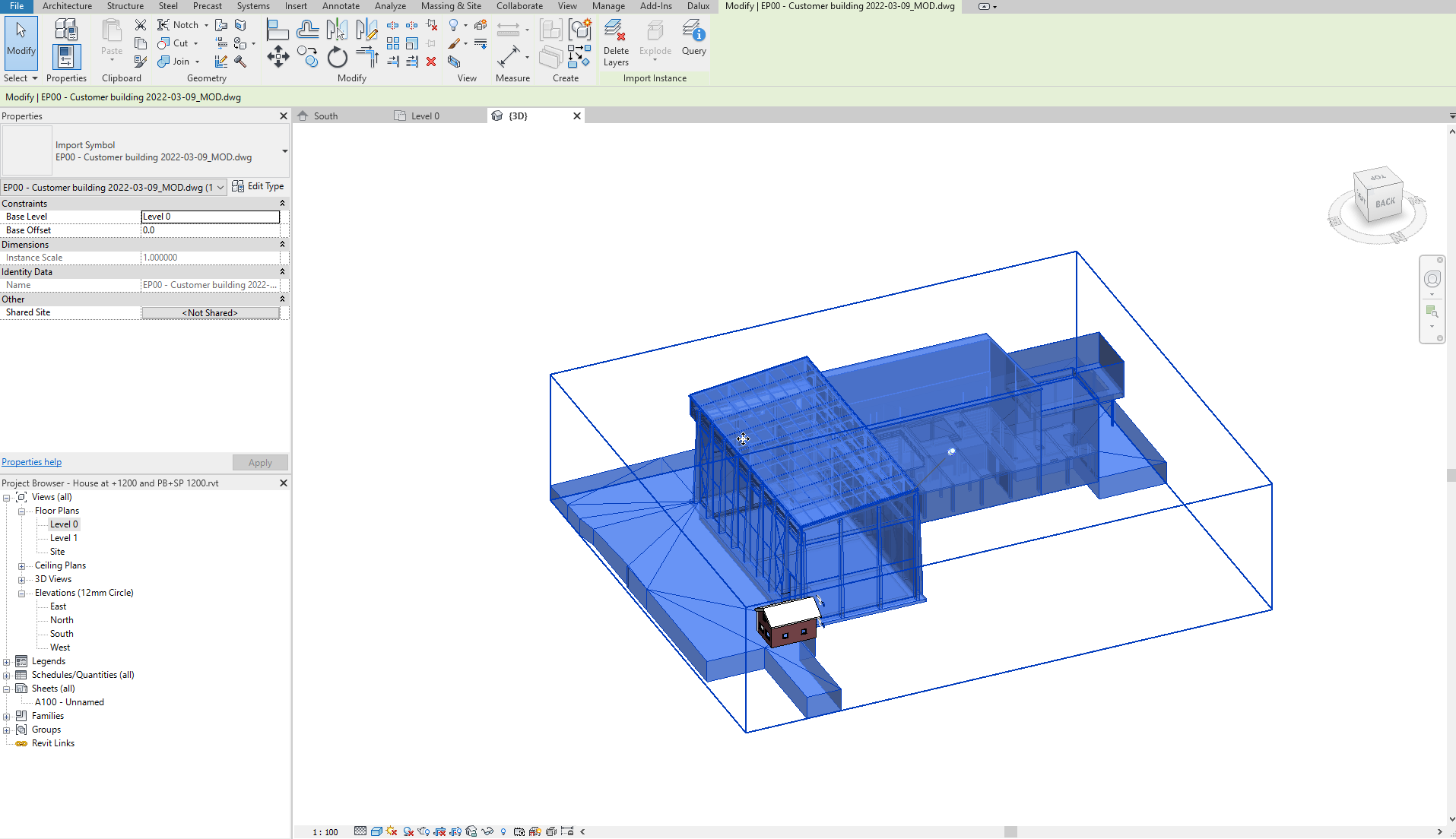1456x839 pixels.
Task: Activate the Move tool in Modify panel
Action: click(x=278, y=57)
